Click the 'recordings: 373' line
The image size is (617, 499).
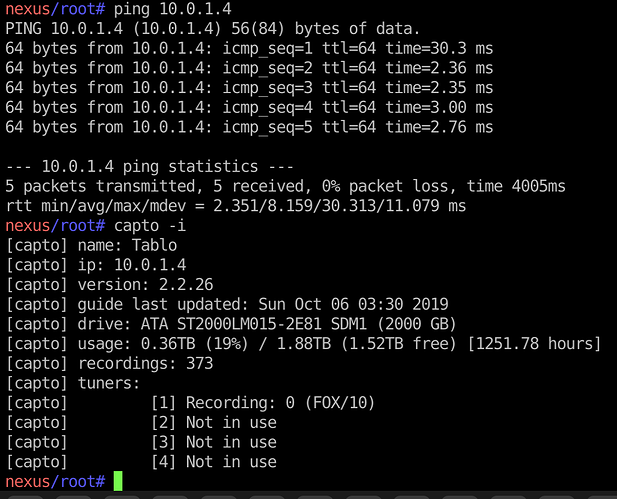(109, 364)
